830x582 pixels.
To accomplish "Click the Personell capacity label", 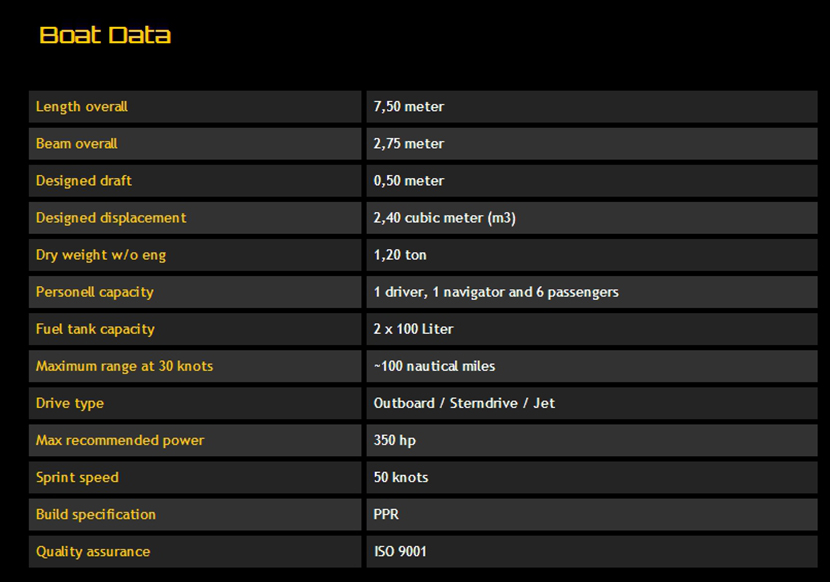I will tap(95, 292).
